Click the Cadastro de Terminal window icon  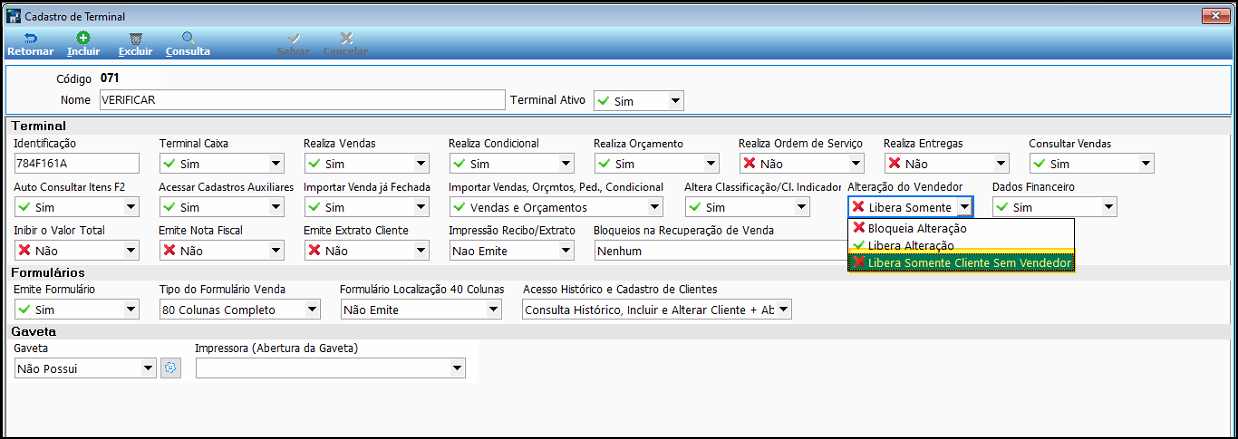[x=12, y=16]
